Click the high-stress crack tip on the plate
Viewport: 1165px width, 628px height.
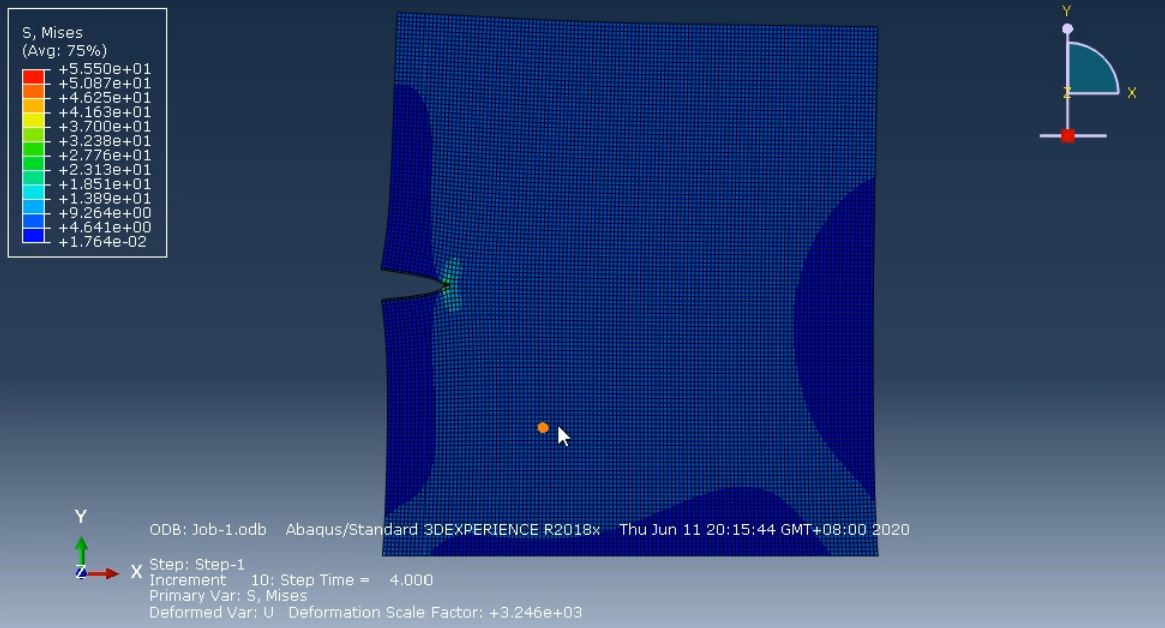(x=447, y=285)
